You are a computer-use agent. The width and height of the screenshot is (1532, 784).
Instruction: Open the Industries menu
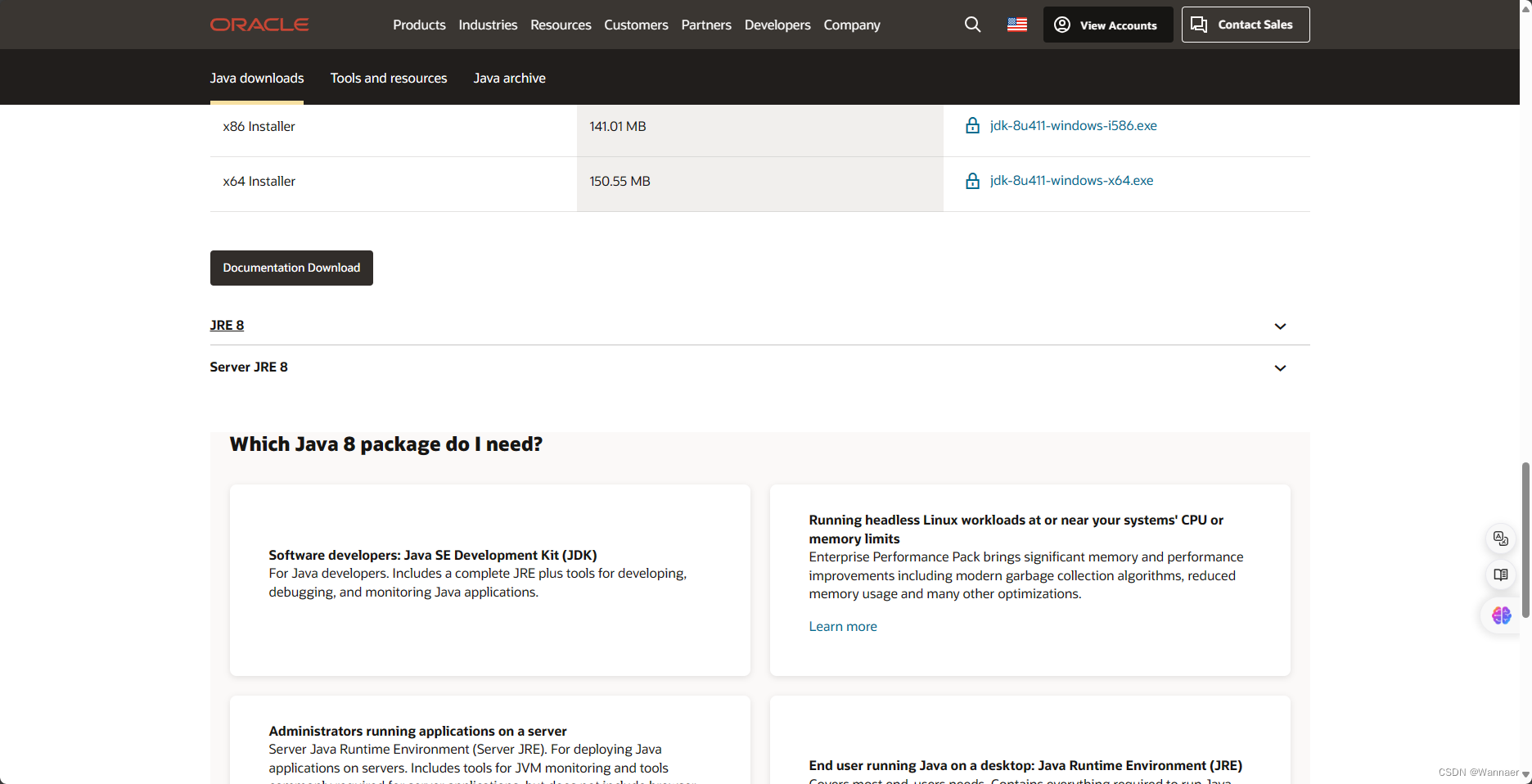coord(488,25)
